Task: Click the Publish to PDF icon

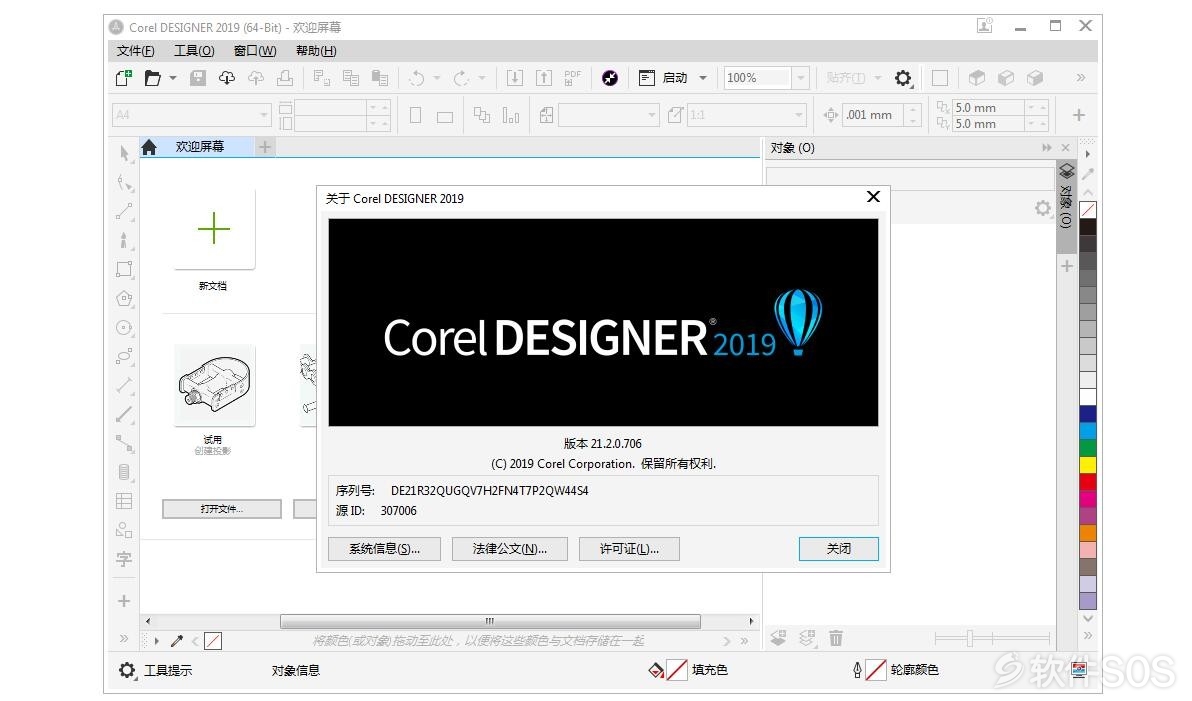Action: pos(572,78)
